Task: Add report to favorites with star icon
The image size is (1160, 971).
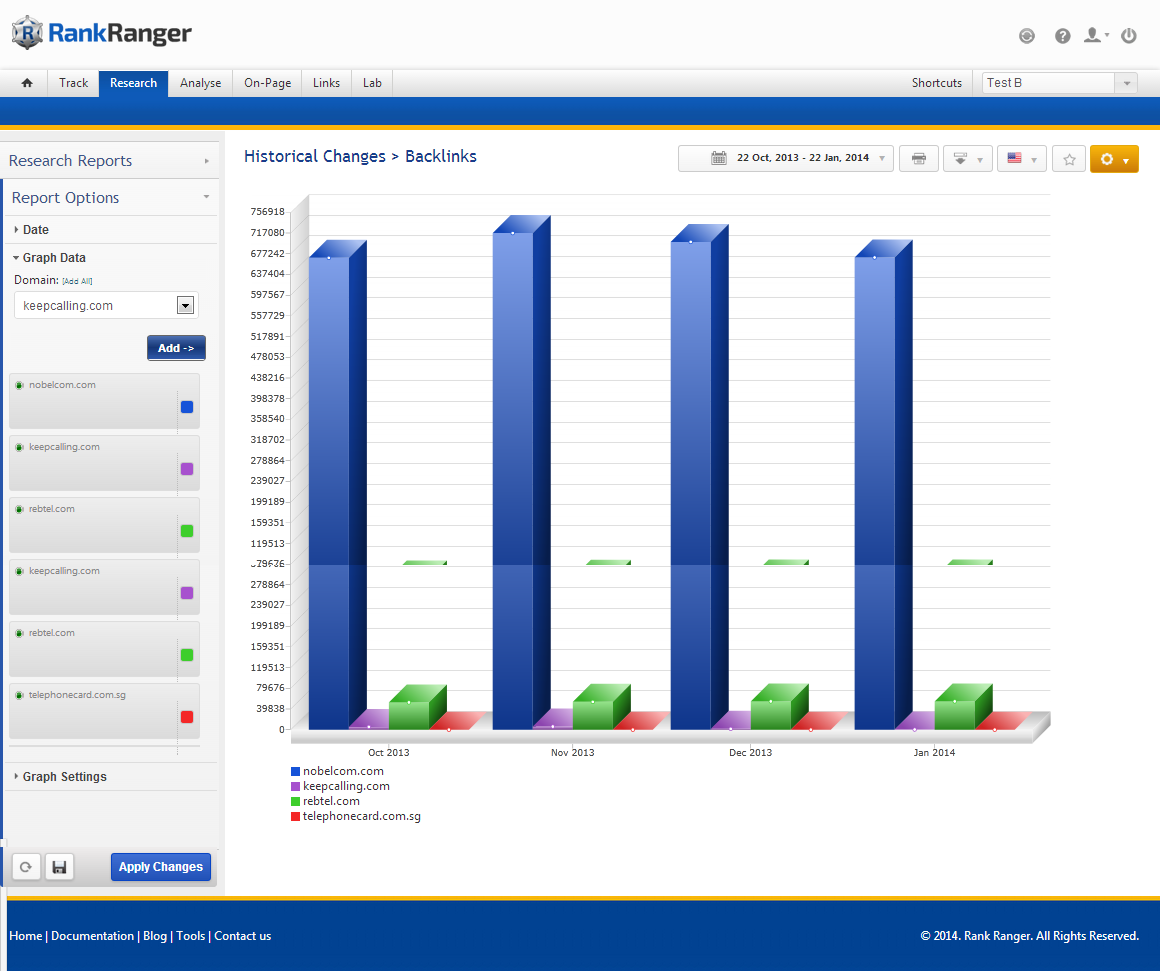Action: tap(1069, 159)
